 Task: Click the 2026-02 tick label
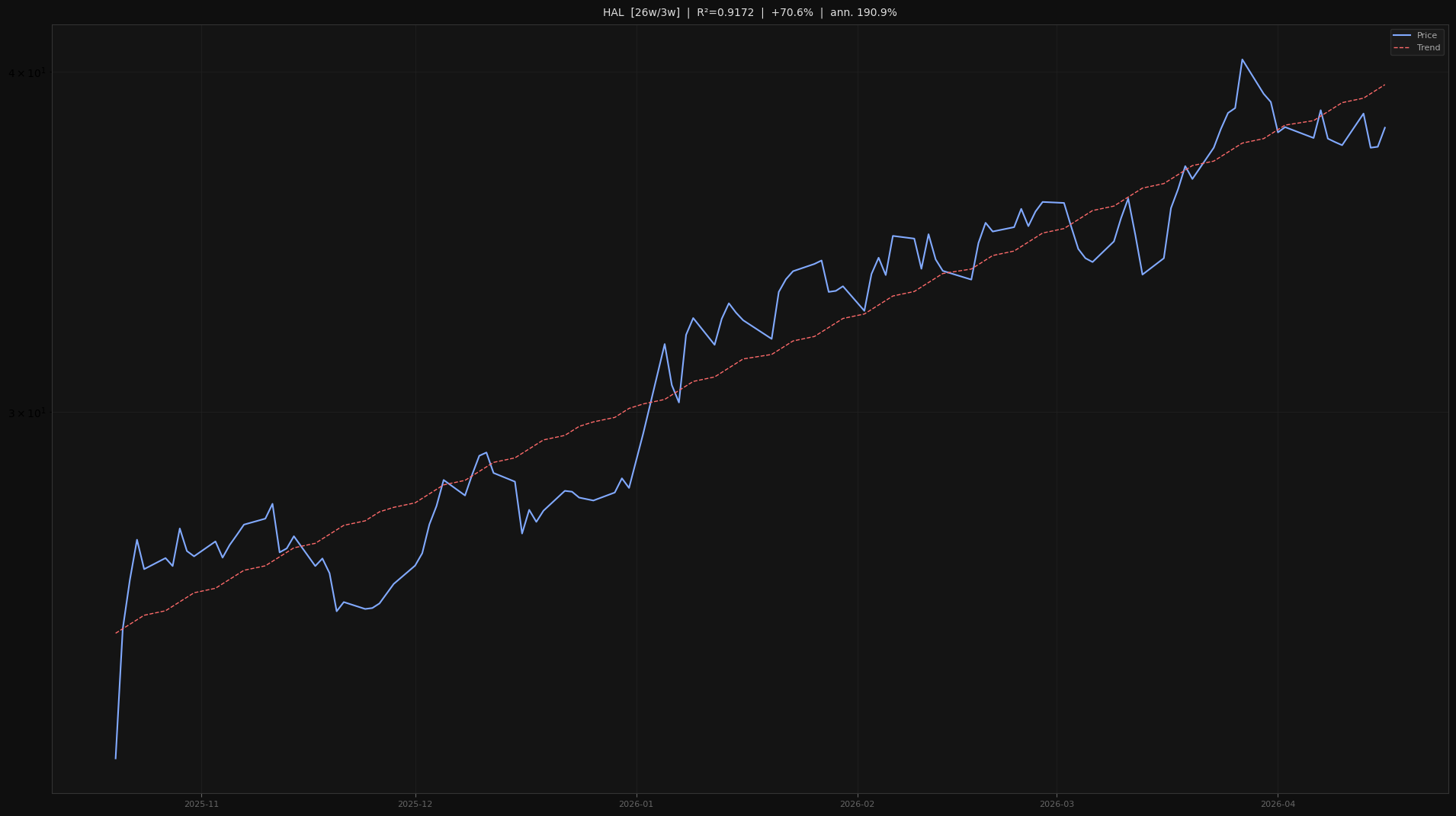point(855,803)
